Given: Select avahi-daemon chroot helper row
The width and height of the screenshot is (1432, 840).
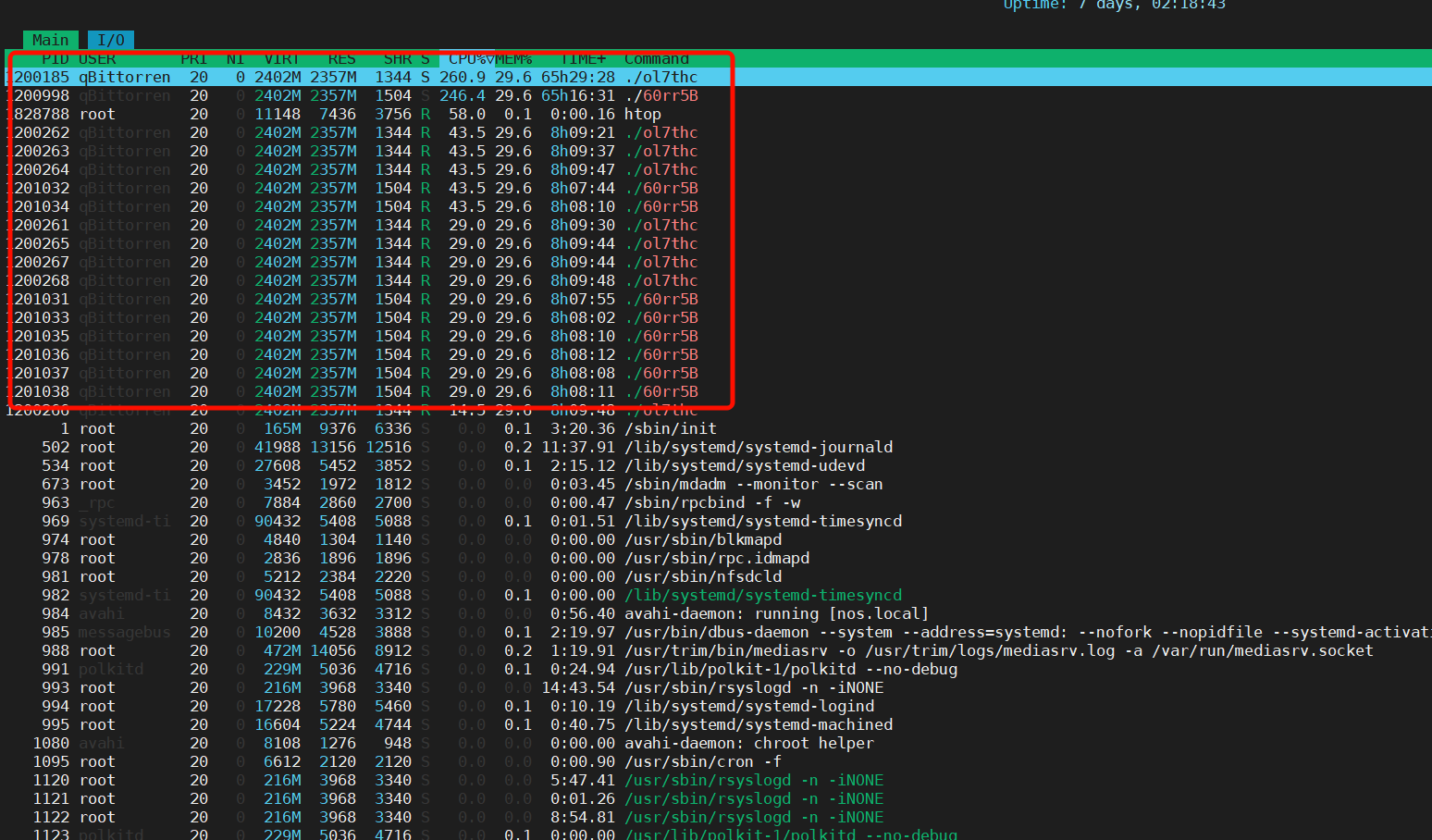Looking at the screenshot, I should pyautogui.click(x=718, y=743).
